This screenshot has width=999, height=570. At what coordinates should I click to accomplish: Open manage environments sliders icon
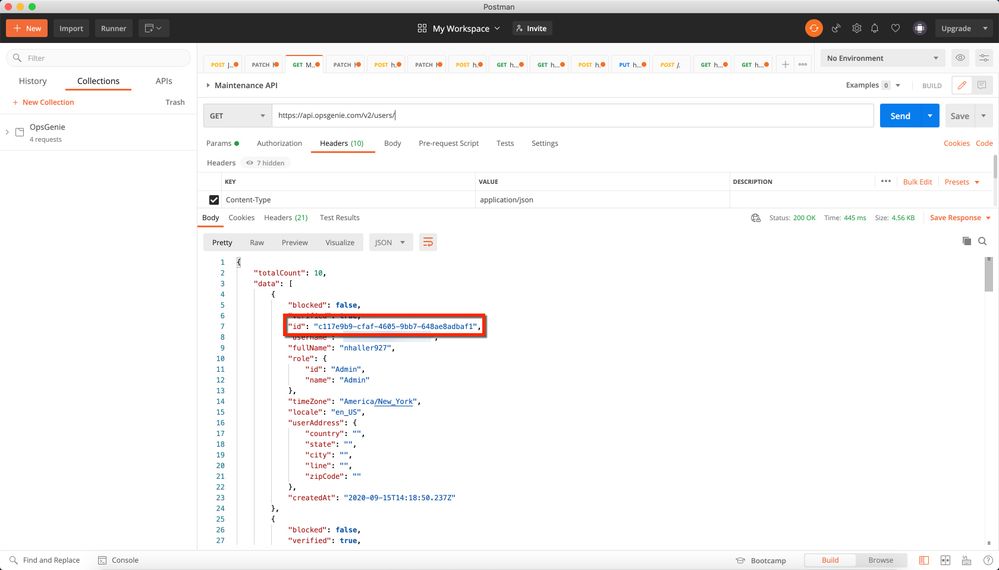tap(984, 58)
